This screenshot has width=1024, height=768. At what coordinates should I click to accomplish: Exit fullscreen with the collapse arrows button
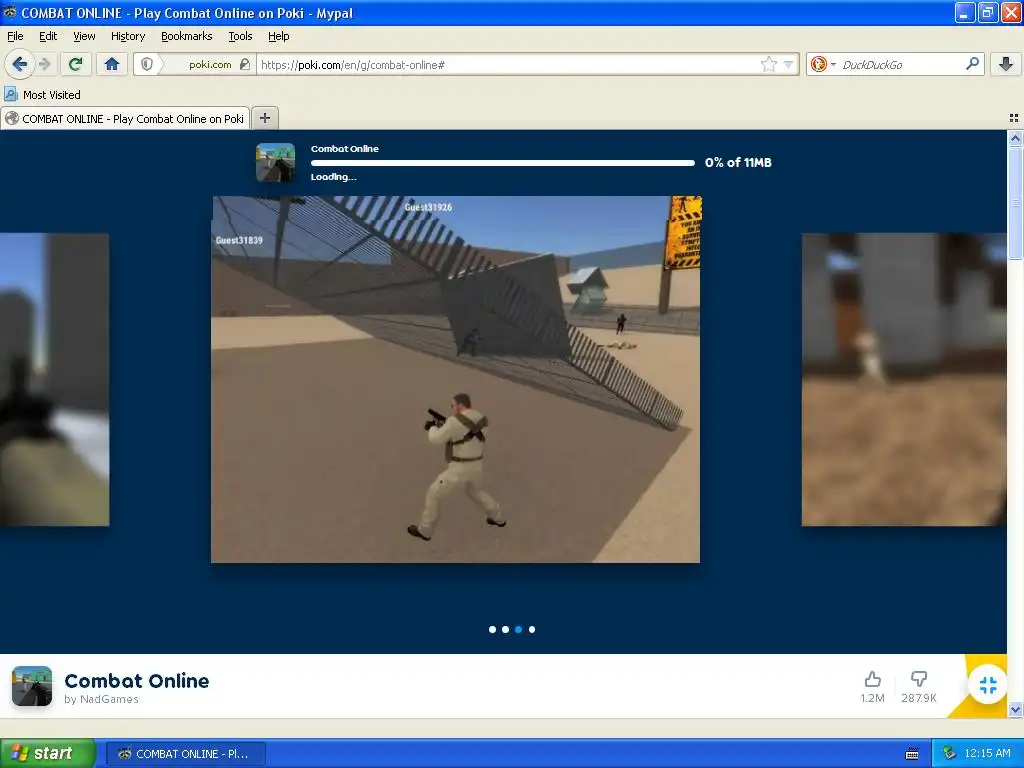coord(988,685)
